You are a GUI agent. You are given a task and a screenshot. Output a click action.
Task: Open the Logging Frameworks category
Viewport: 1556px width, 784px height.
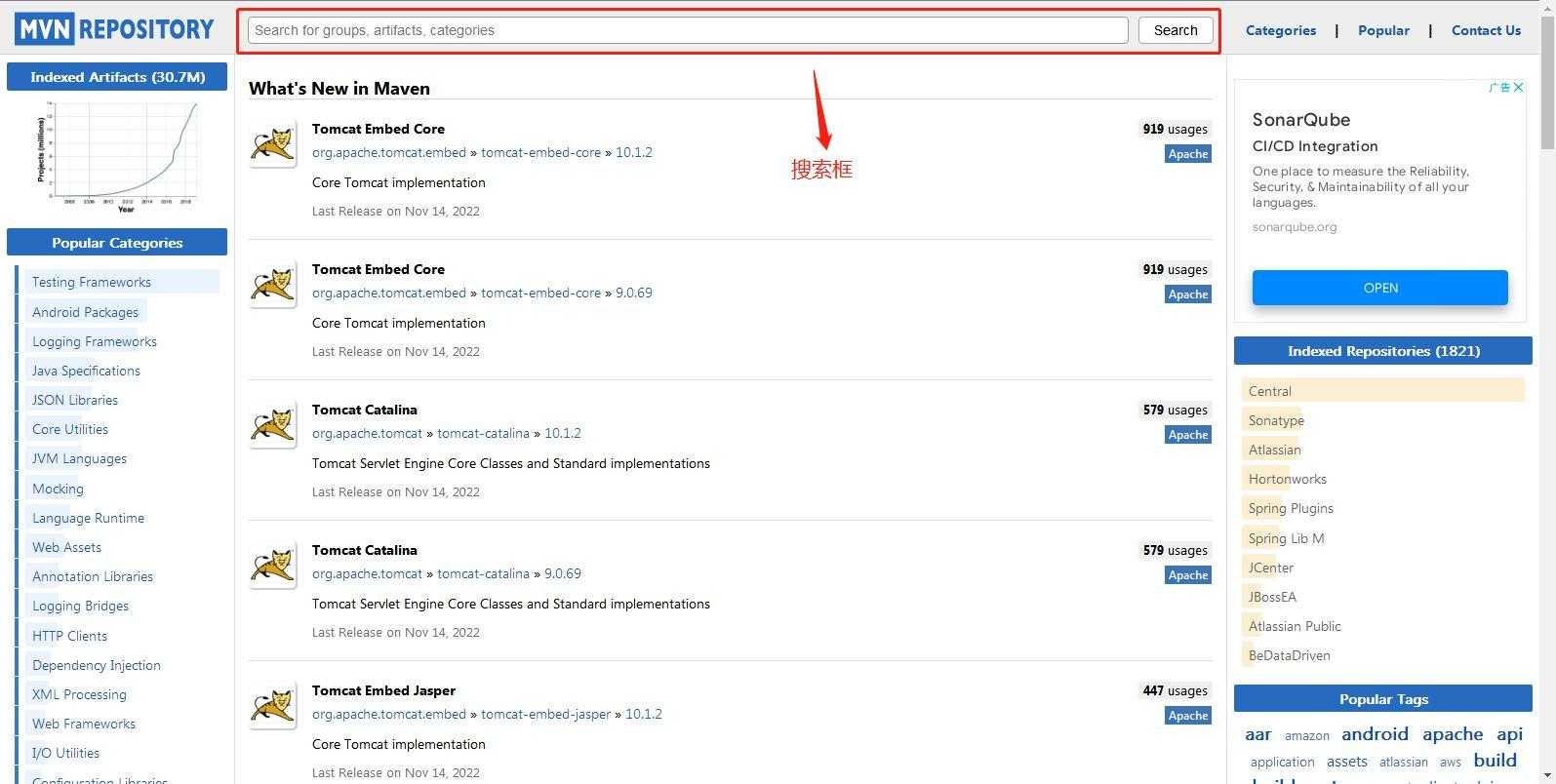95,341
